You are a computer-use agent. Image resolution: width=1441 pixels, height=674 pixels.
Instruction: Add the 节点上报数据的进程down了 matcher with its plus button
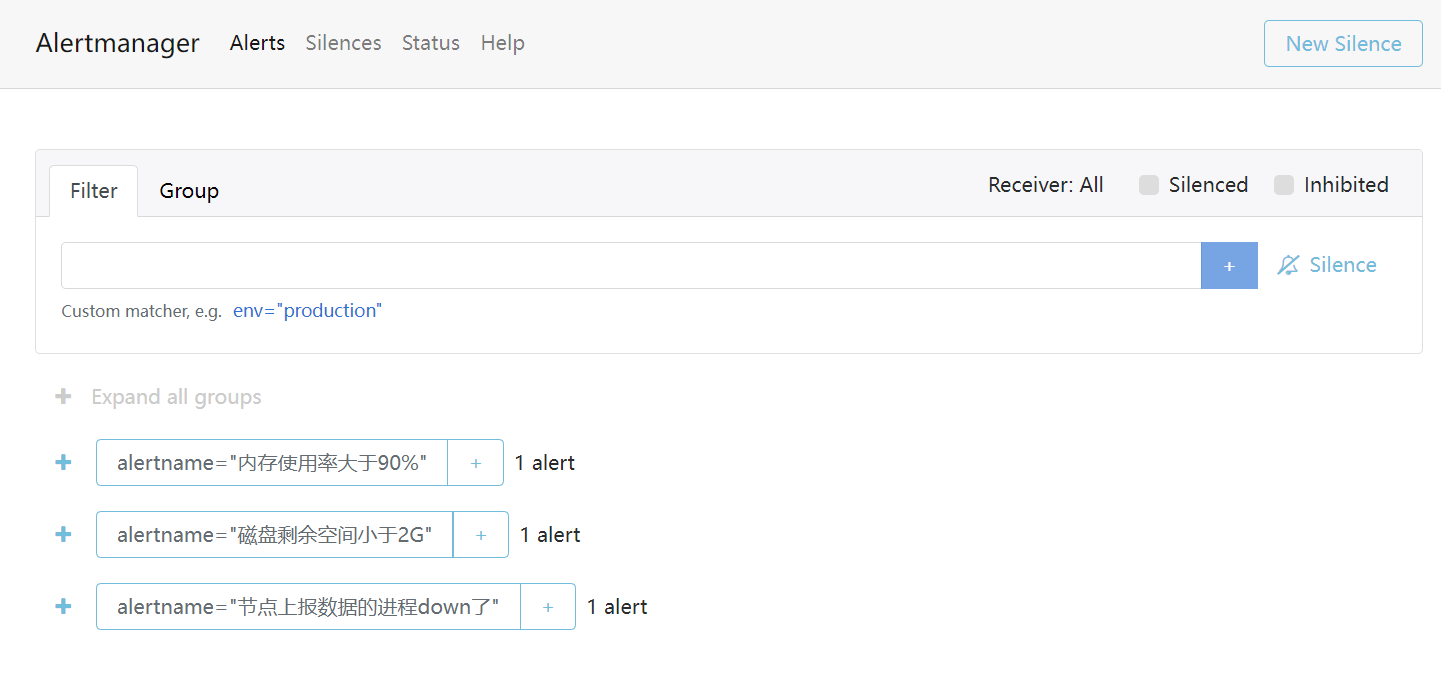click(x=548, y=607)
